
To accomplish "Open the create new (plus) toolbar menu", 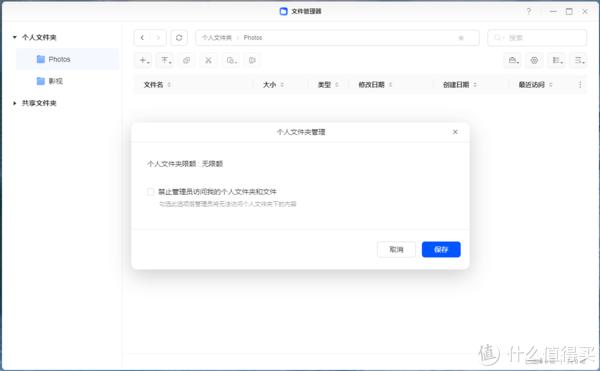I will pos(144,60).
